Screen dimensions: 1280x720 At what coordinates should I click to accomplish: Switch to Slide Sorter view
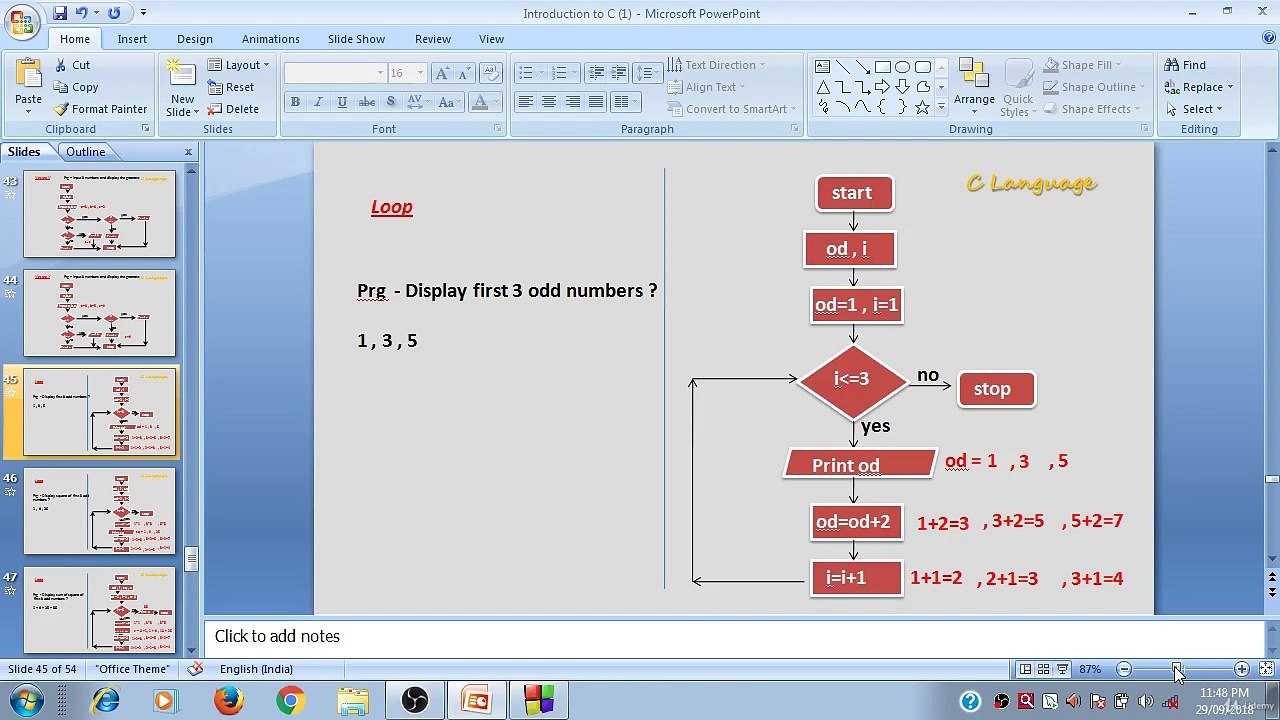[1043, 669]
